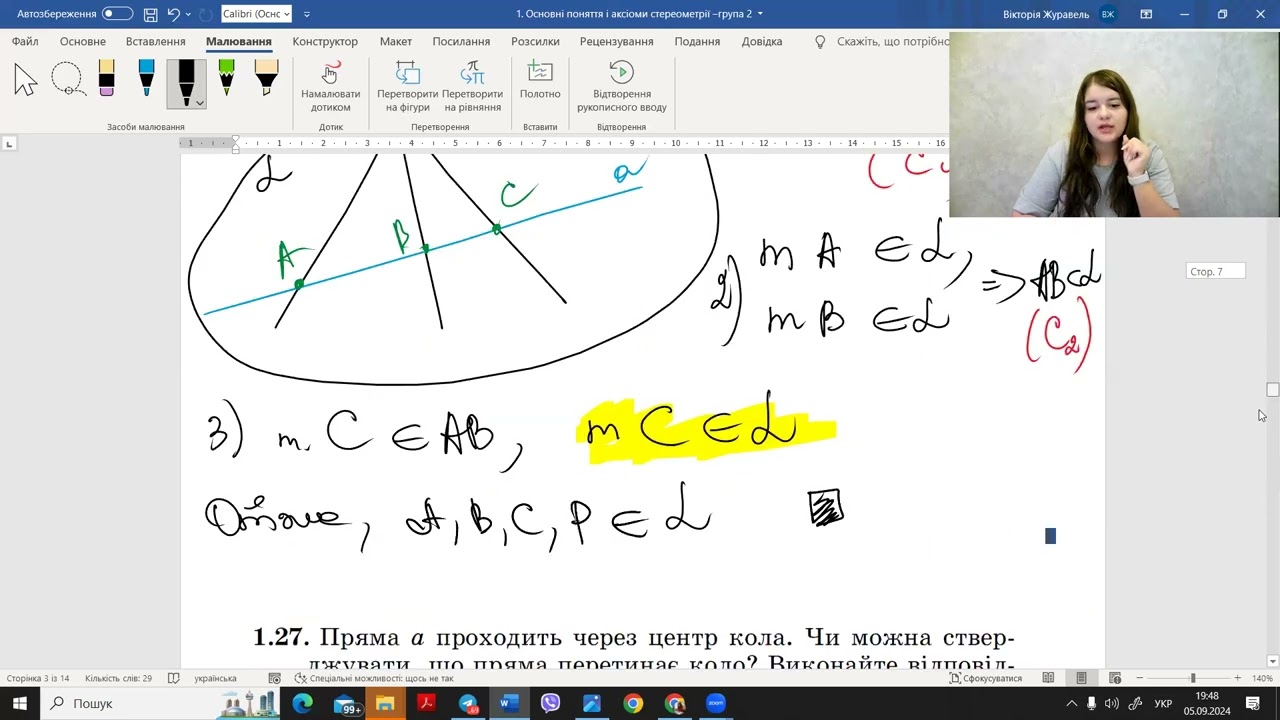Open the Довідка ribbon tab
Image resolution: width=1280 pixels, height=720 pixels.
pyautogui.click(x=762, y=42)
